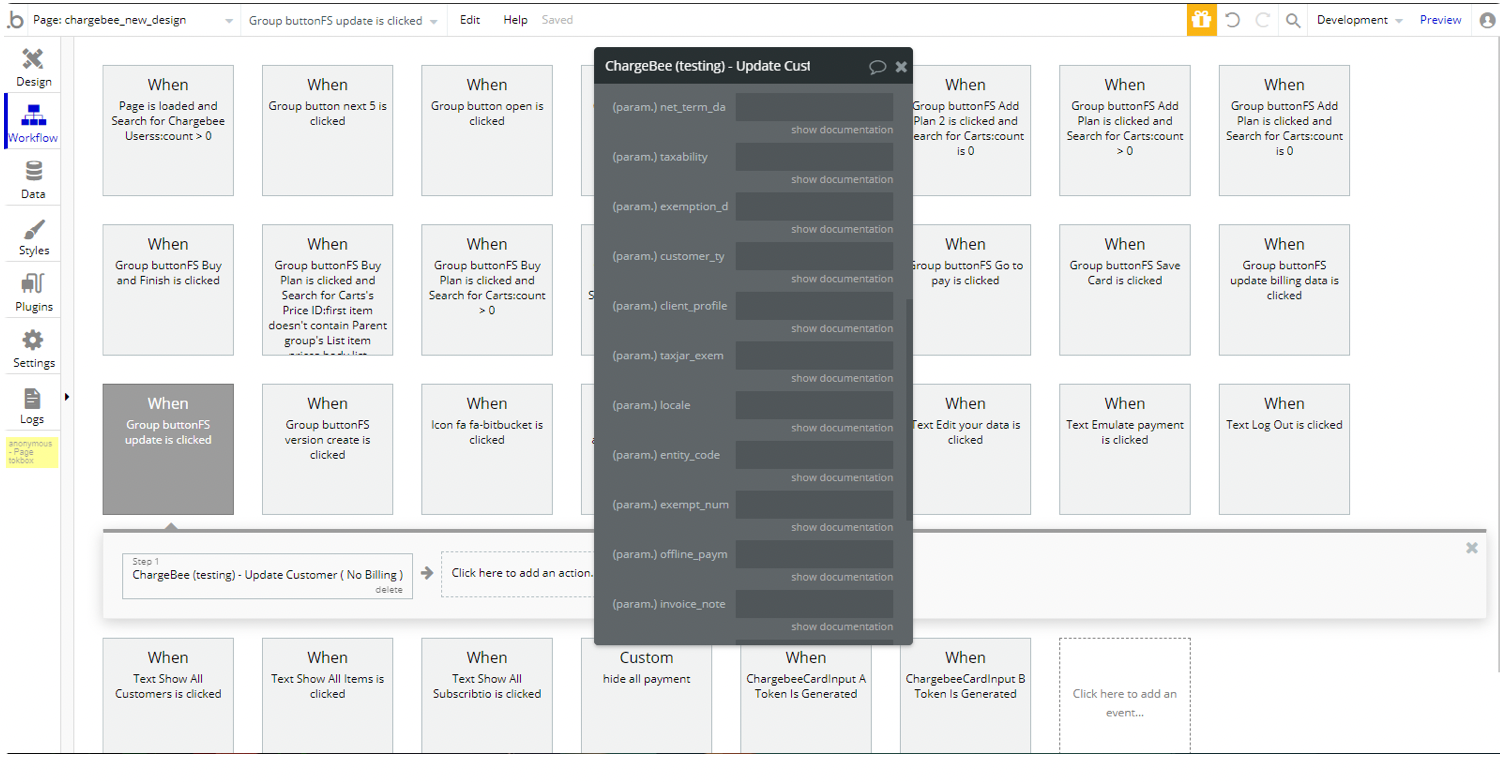1500x782 pixels.
Task: Show documentation under invoice_note parameter
Action: [842, 627]
